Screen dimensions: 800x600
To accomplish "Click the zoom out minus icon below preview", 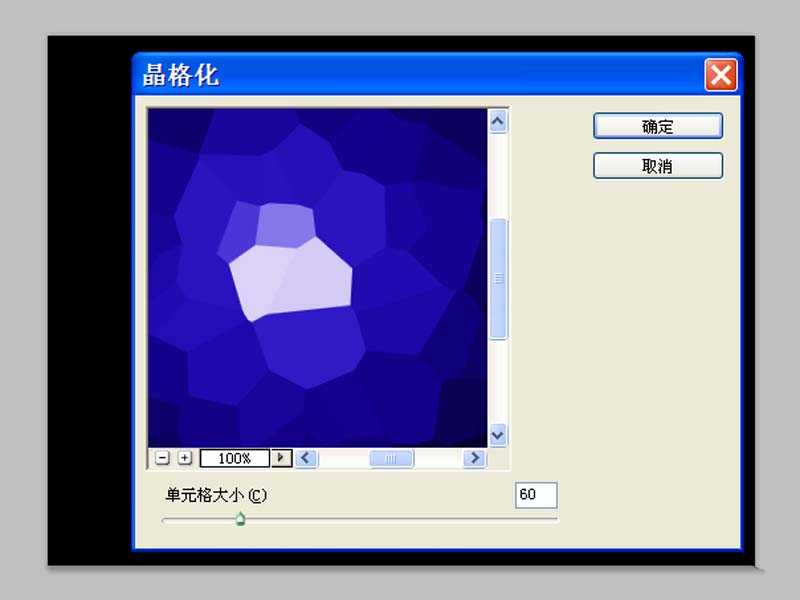I will point(163,458).
